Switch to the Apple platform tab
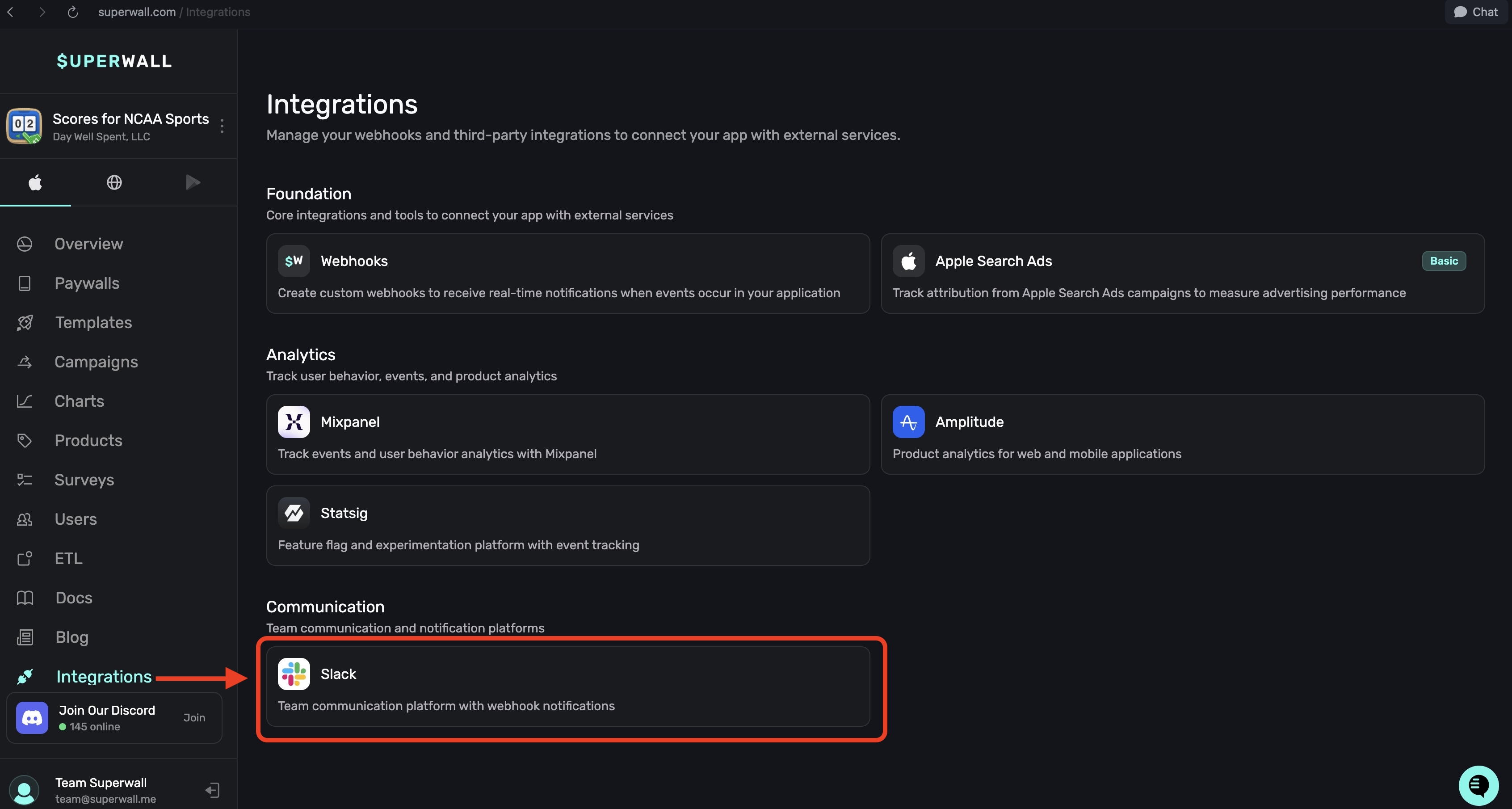The height and width of the screenshot is (809, 1512). click(x=35, y=182)
